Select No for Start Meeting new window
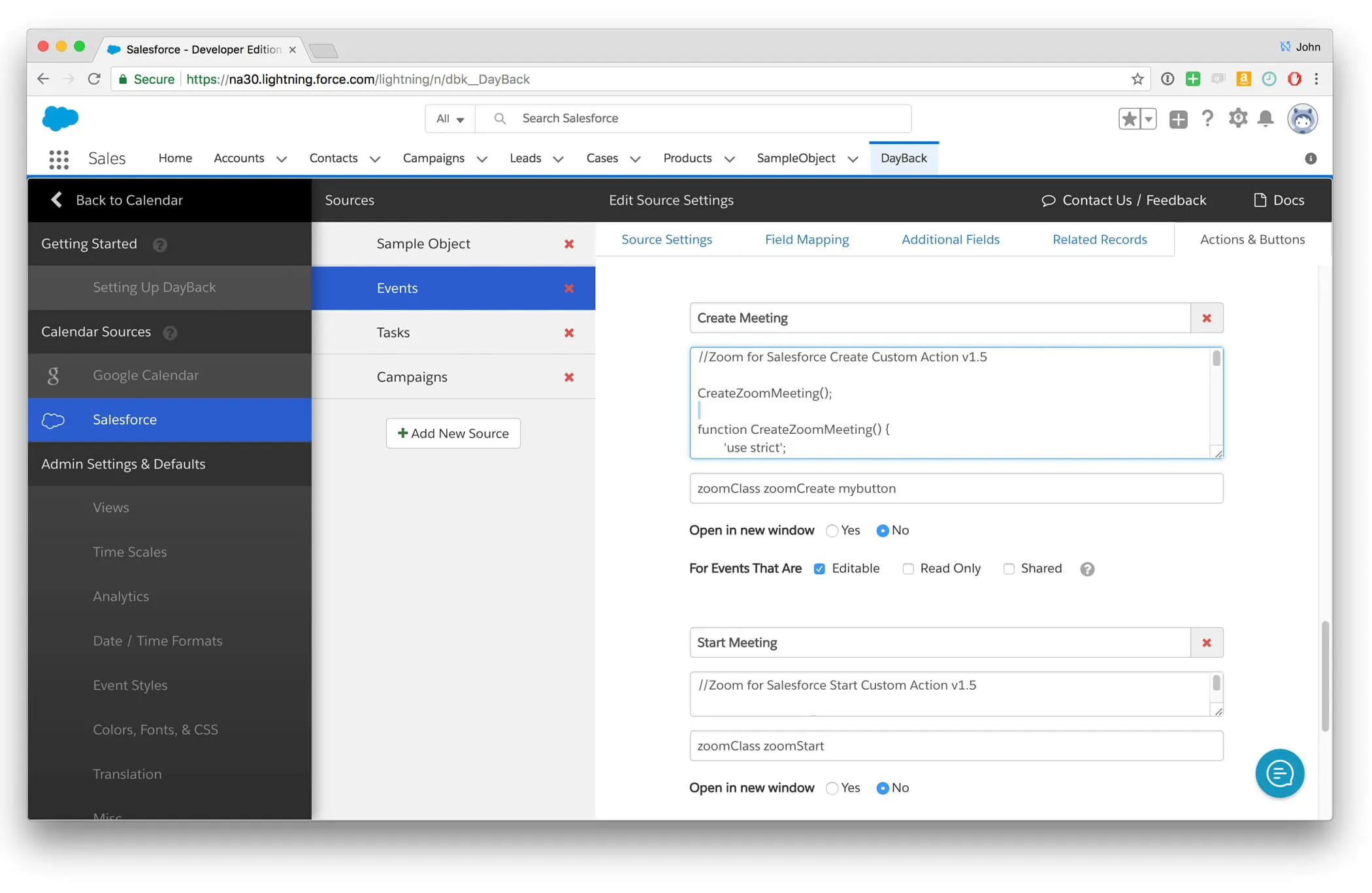This screenshot has height=893, width=1372. tap(883, 788)
